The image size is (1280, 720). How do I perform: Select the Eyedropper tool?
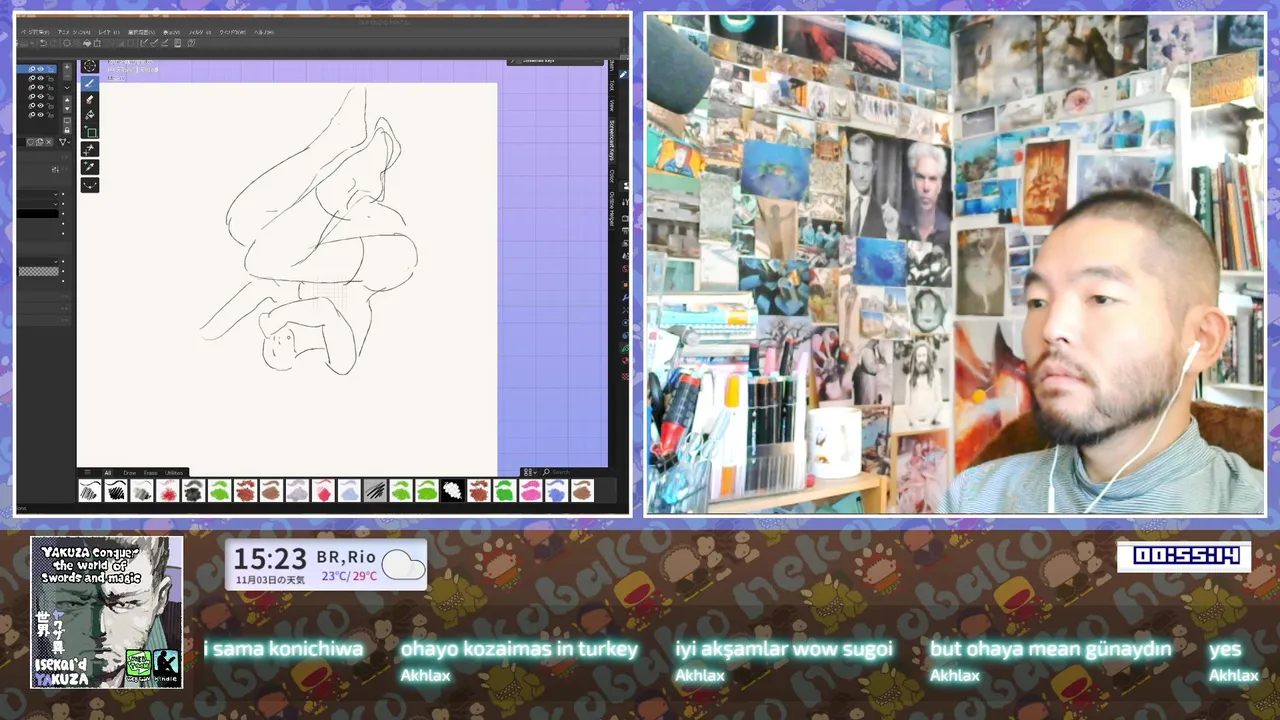pos(90,167)
